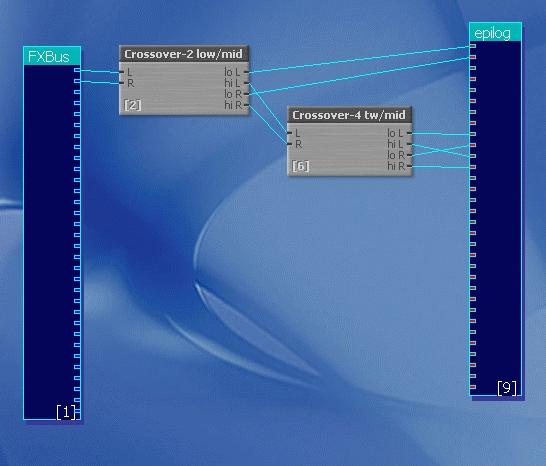The image size is (546, 466).
Task: Click the [1] label on FXBus
Action: coord(65,412)
